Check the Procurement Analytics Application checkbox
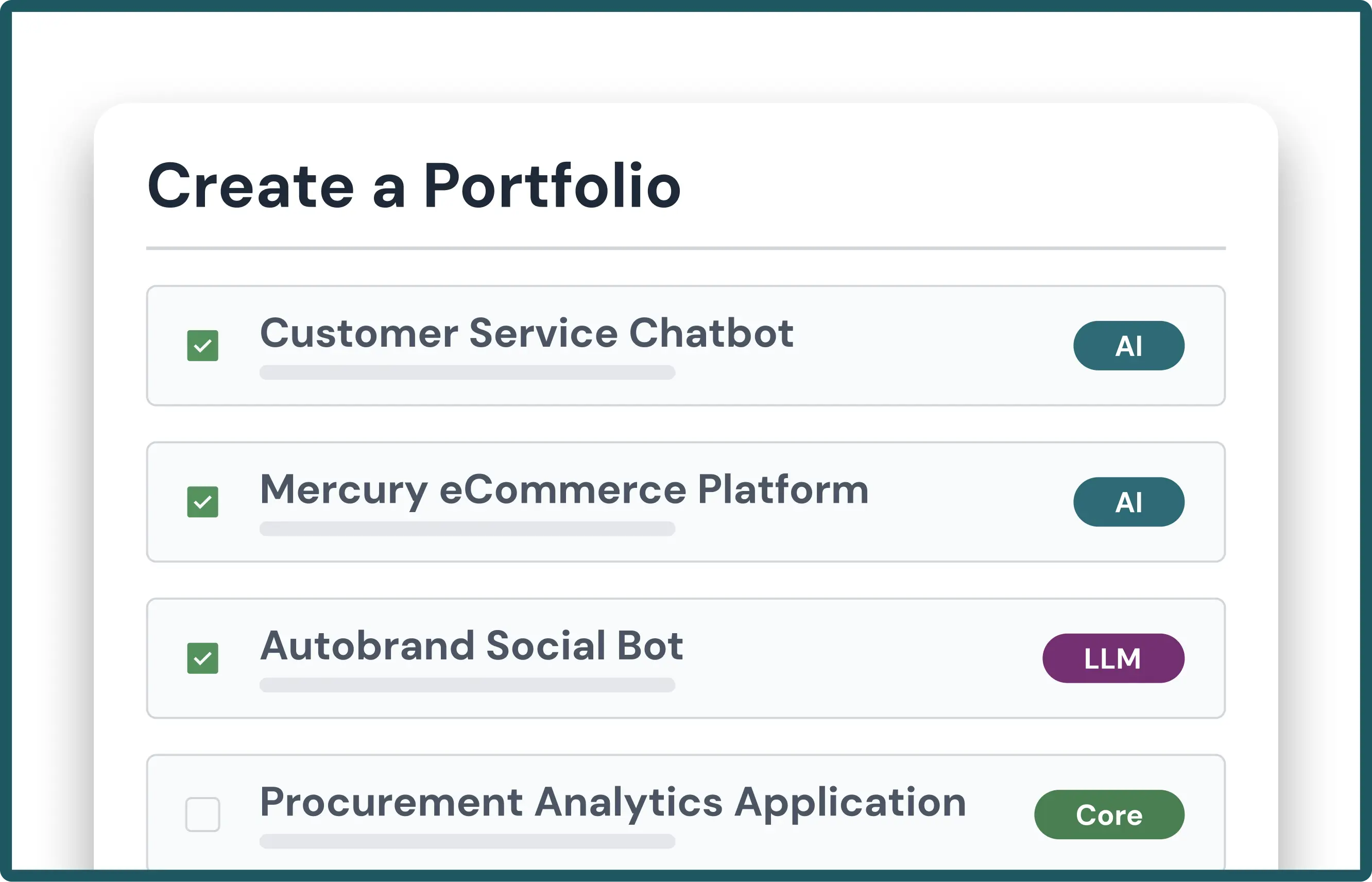Screen dimensions: 1372x882 point(202,814)
